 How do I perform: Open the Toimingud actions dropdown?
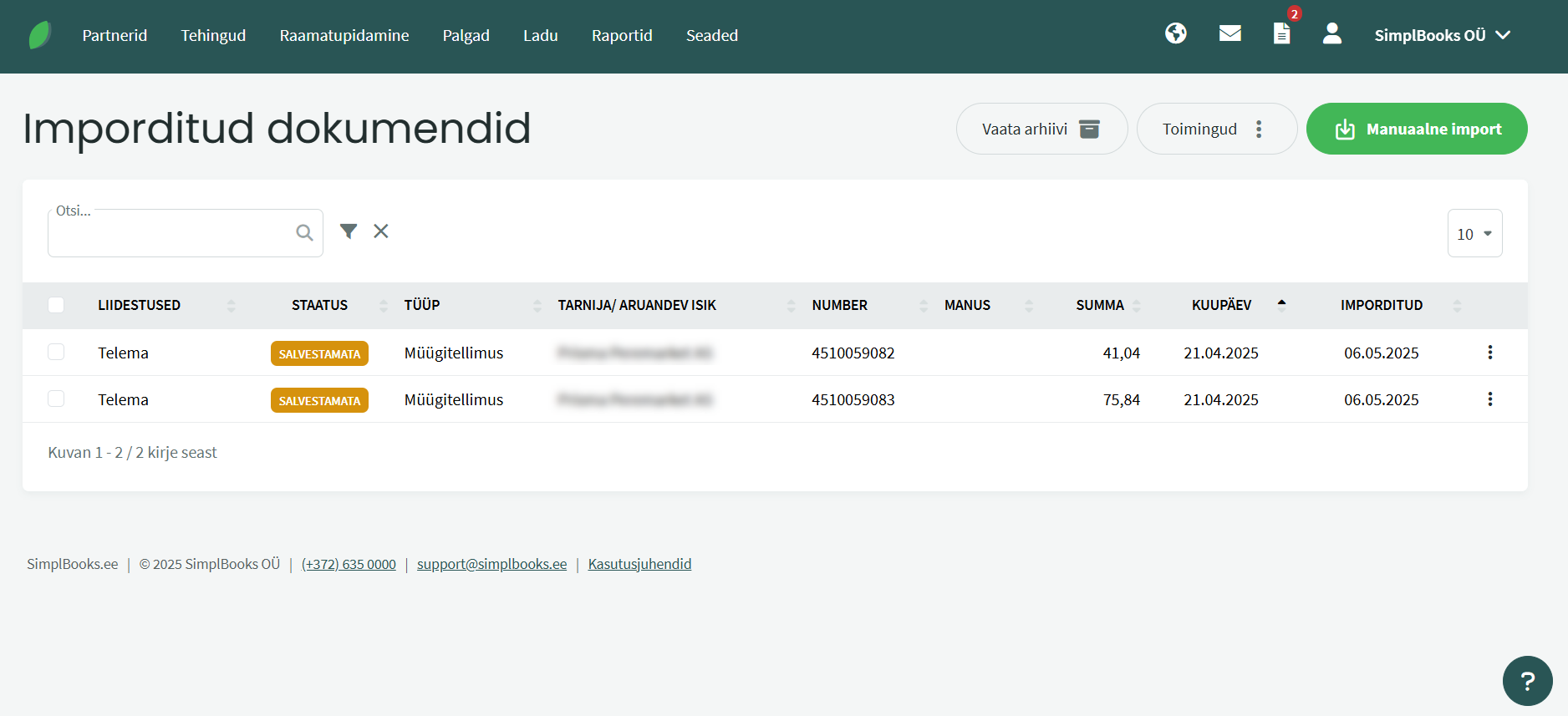point(1217,129)
